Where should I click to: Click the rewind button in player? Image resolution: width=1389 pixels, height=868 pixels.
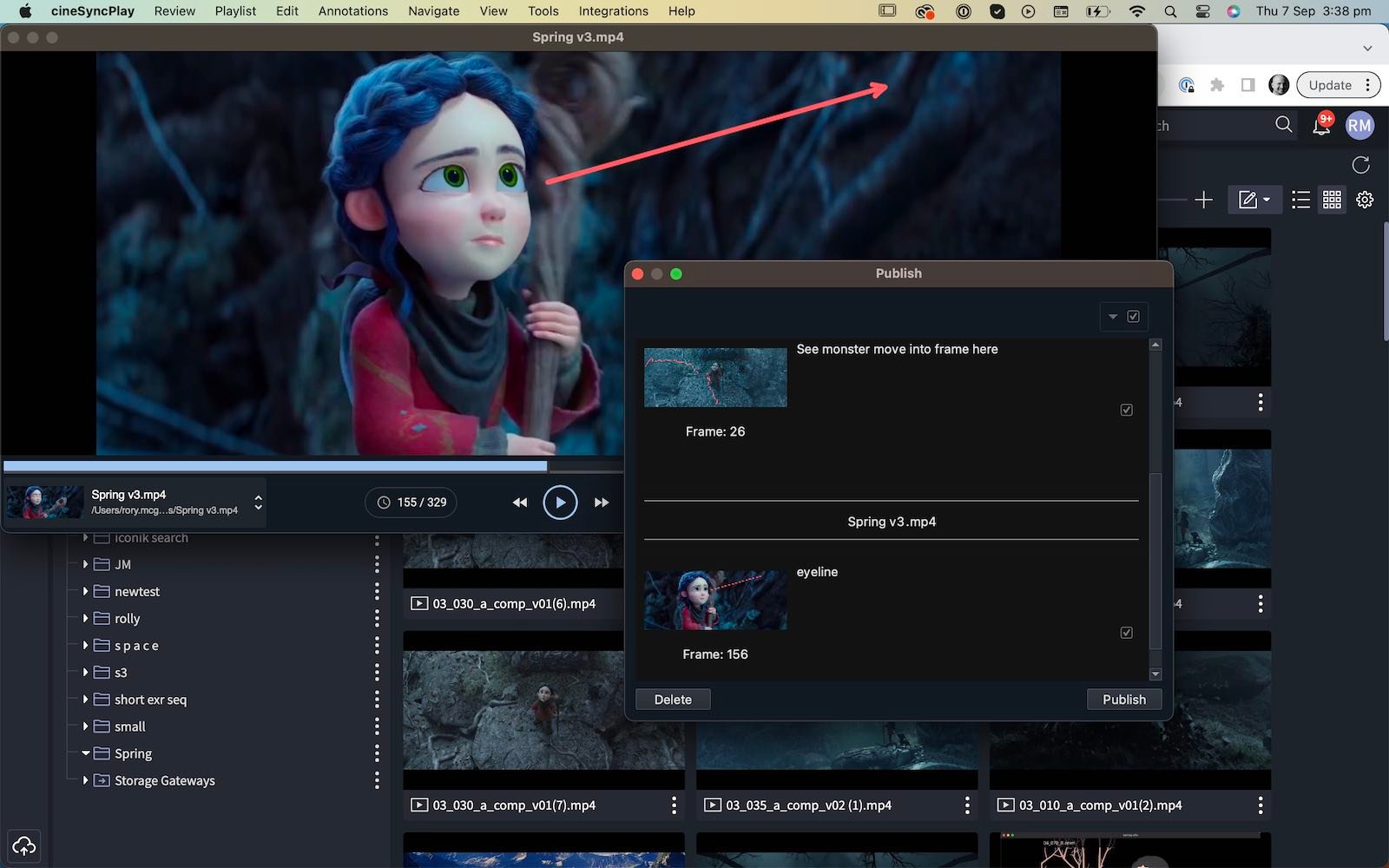520,503
